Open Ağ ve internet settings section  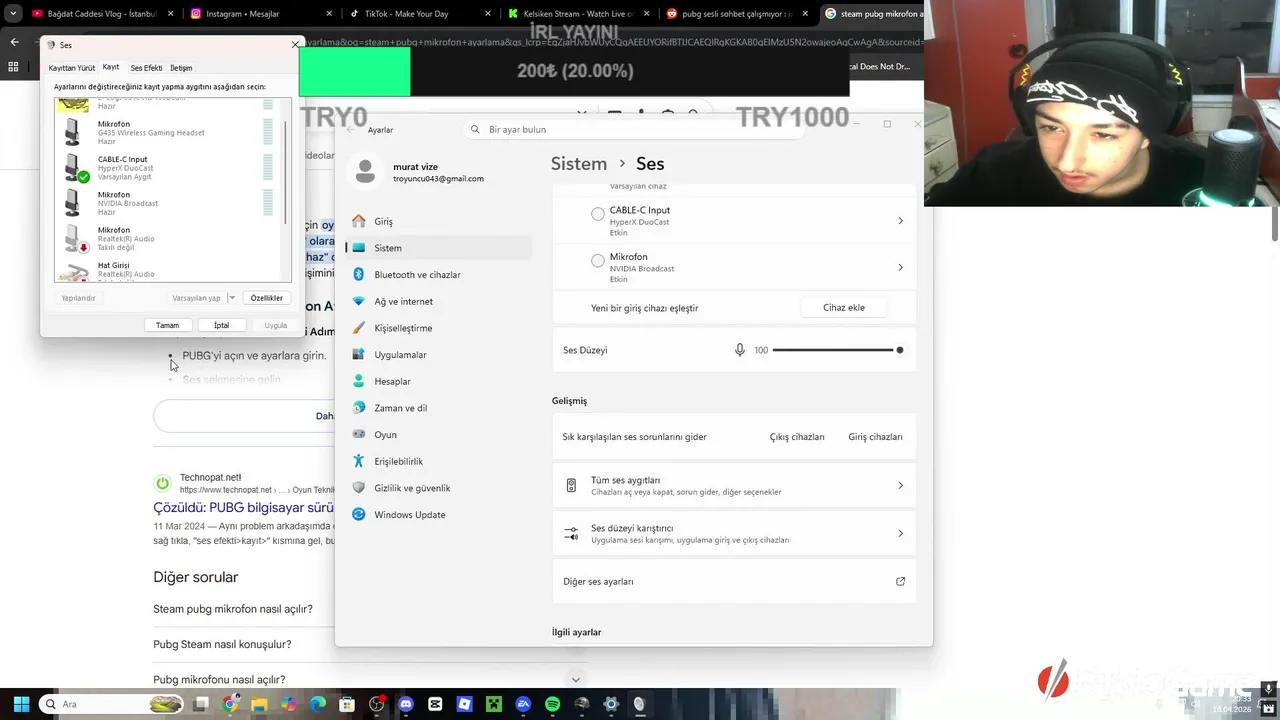(440, 301)
